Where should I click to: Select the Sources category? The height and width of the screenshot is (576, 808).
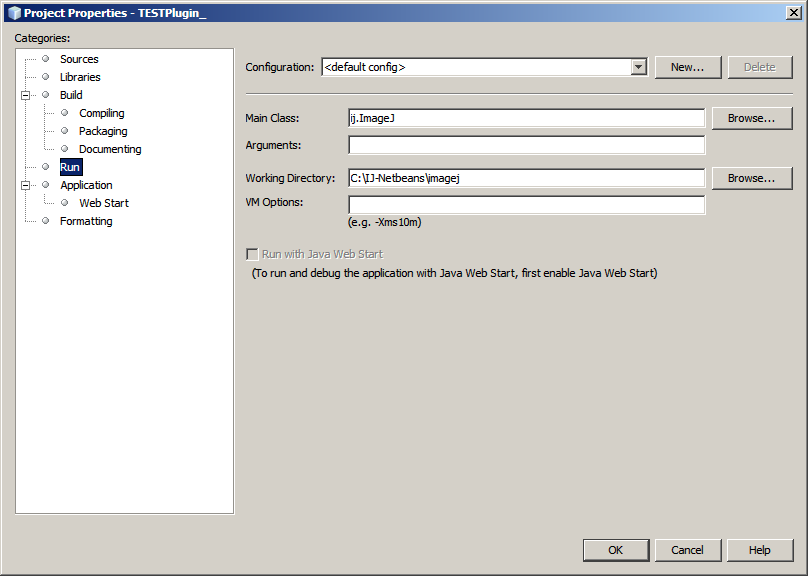(79, 59)
